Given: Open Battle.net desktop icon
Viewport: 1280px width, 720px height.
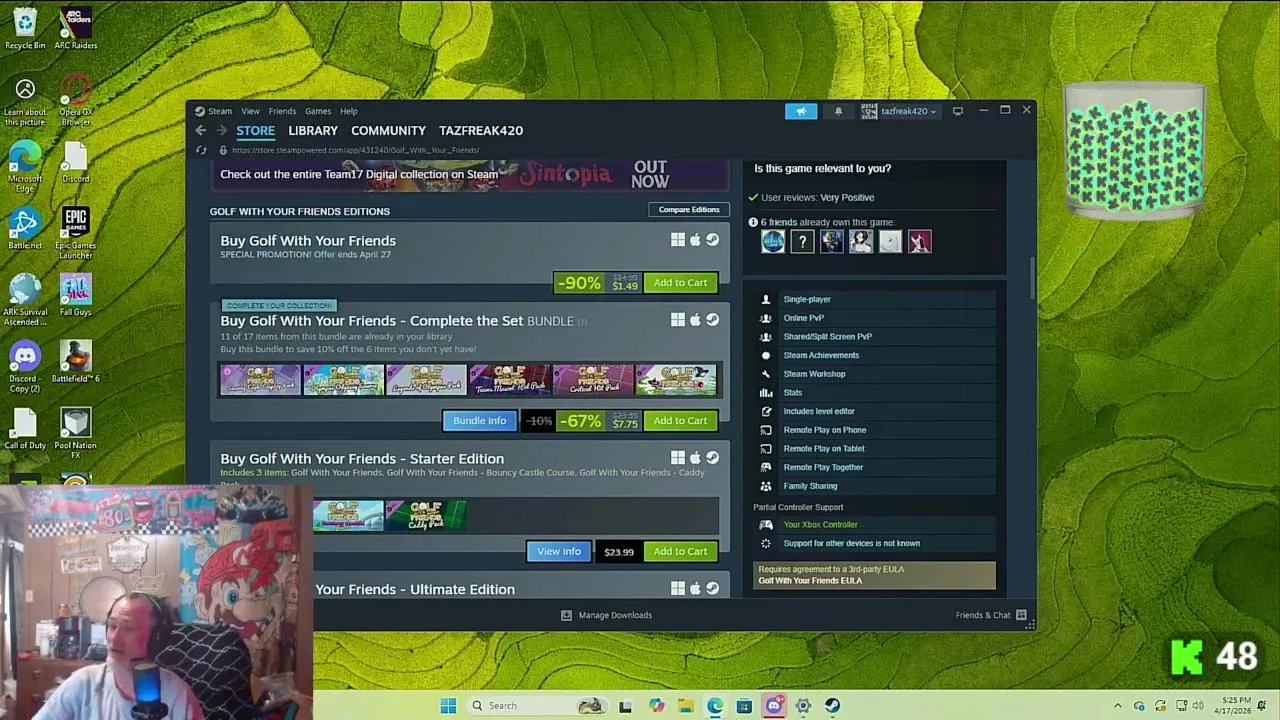Looking at the screenshot, I should tap(25, 228).
